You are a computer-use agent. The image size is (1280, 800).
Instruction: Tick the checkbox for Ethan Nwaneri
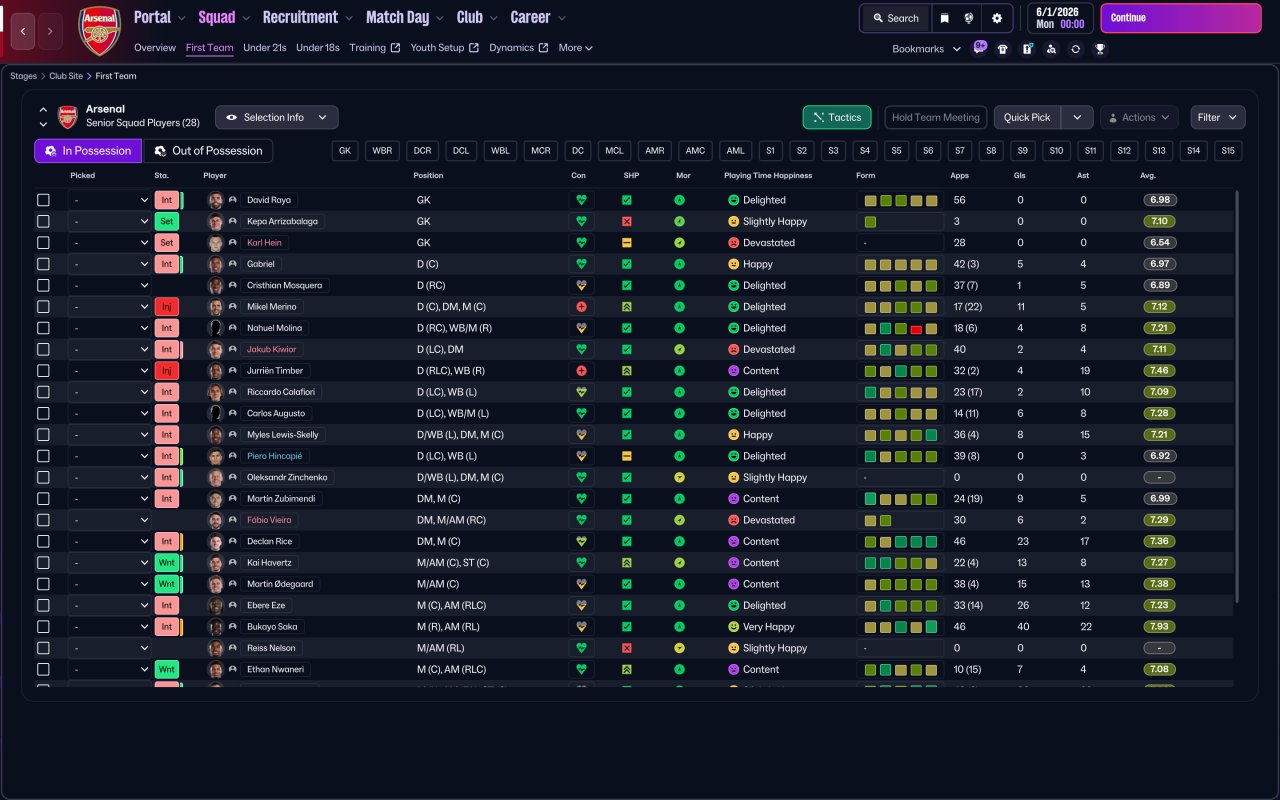[43, 669]
